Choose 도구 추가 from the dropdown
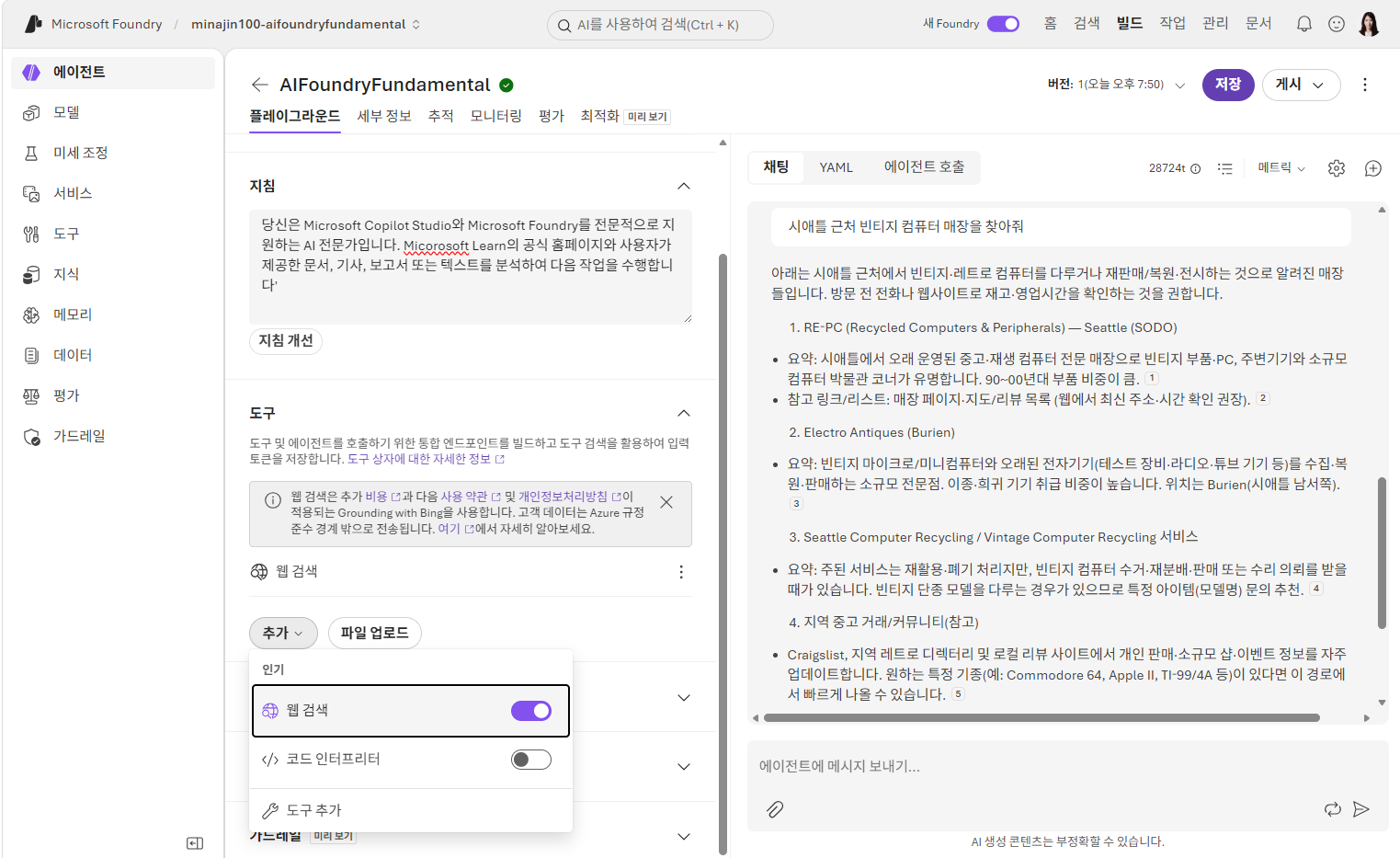Screen dimensions: 1400x858 411,810
